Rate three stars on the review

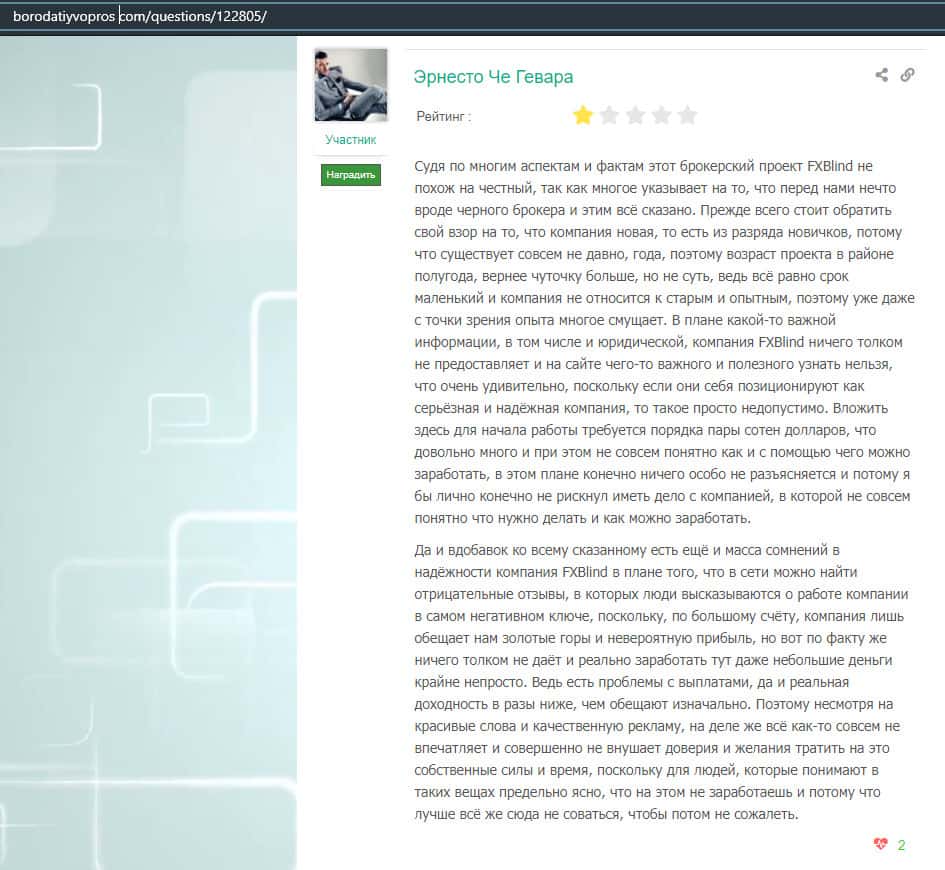pyautogui.click(x=635, y=115)
